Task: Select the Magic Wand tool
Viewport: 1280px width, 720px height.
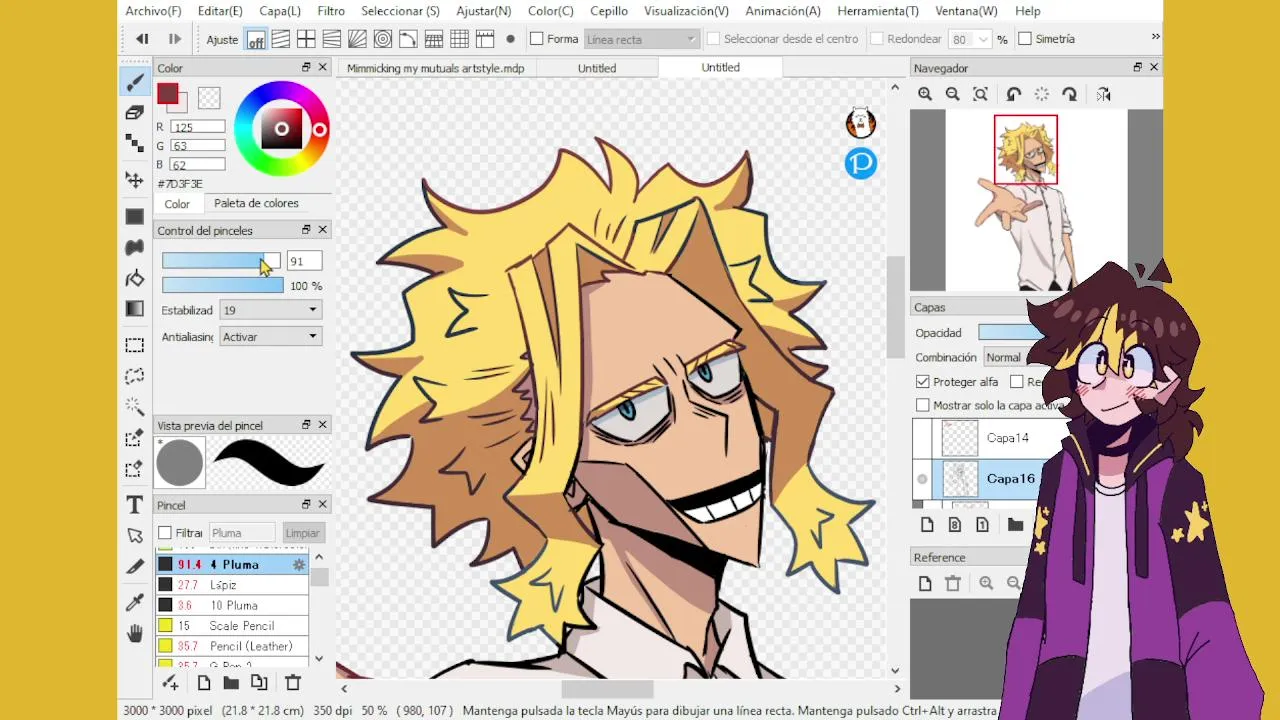Action: tap(134, 407)
